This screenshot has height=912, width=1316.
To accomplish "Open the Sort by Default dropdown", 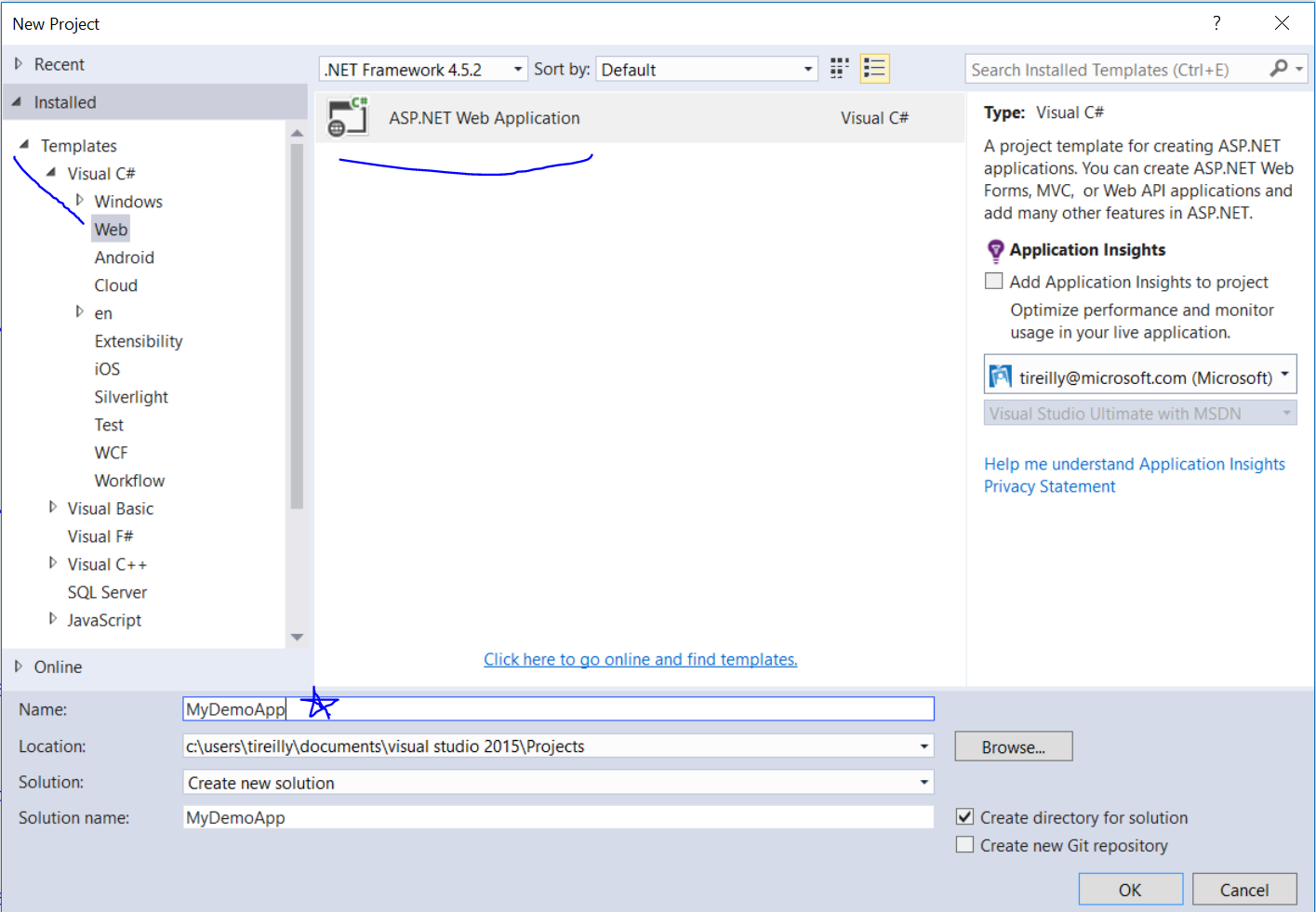I will (808, 70).
